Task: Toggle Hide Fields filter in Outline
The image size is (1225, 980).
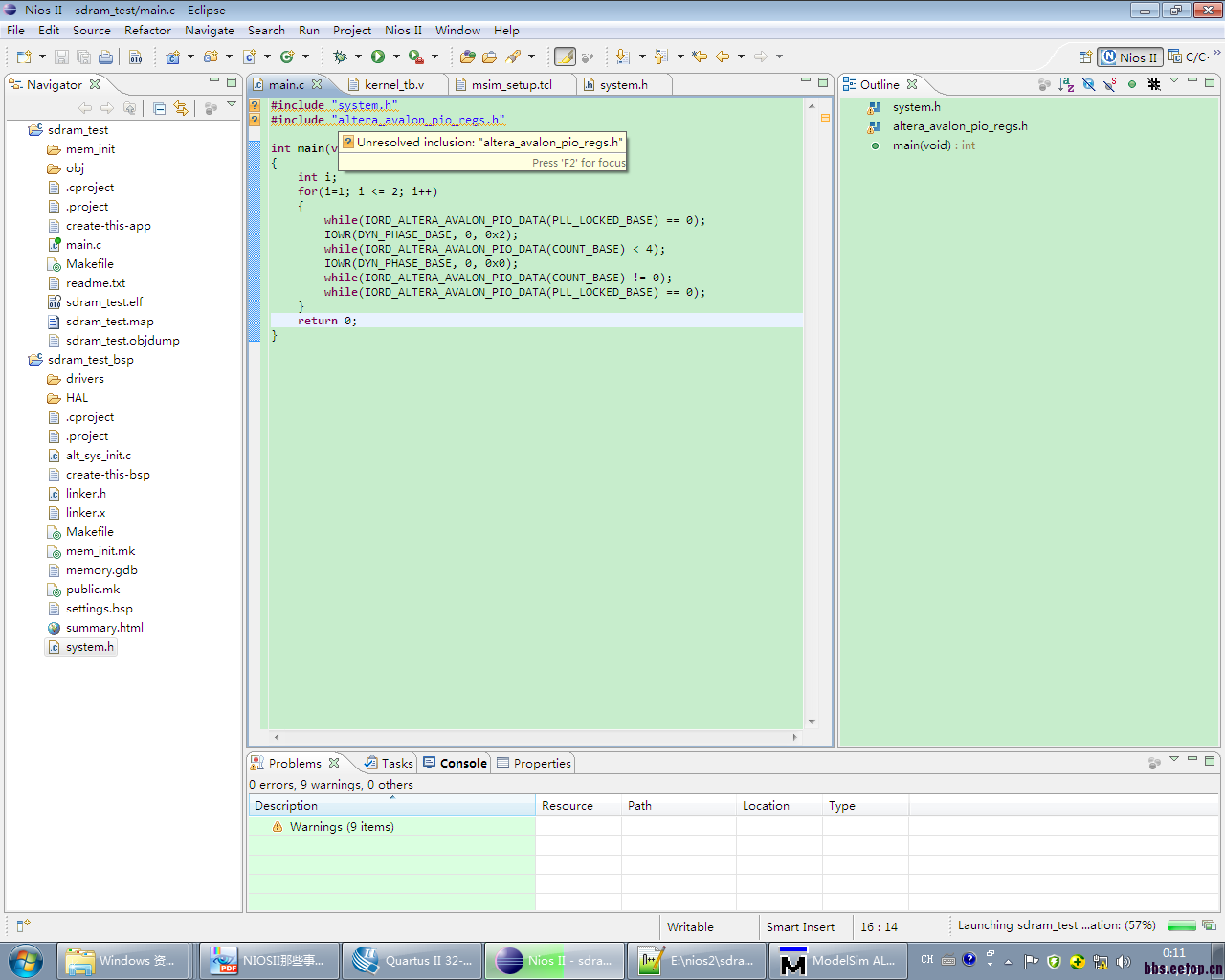Action: pos(1088,85)
